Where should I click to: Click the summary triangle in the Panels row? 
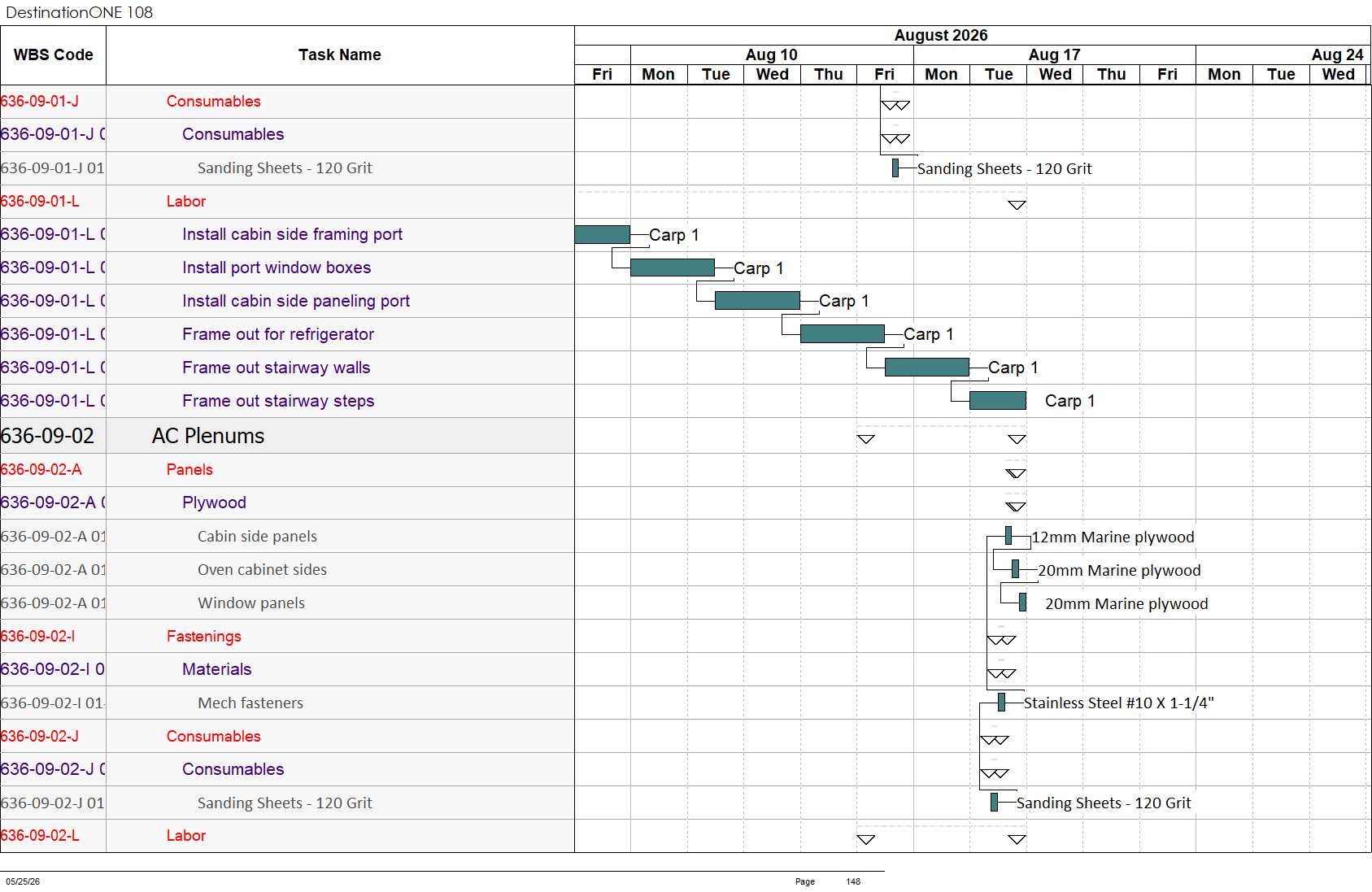tap(1016, 473)
